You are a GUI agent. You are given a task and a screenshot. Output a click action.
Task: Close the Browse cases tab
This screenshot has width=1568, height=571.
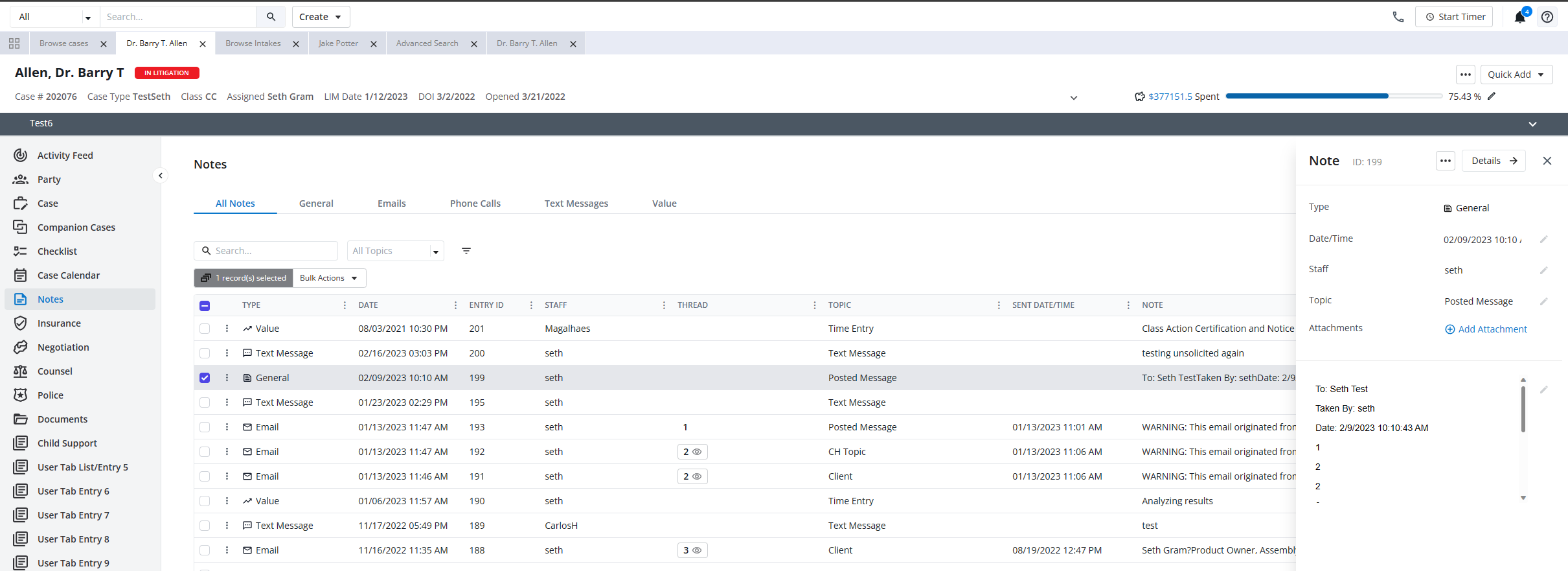(x=104, y=44)
